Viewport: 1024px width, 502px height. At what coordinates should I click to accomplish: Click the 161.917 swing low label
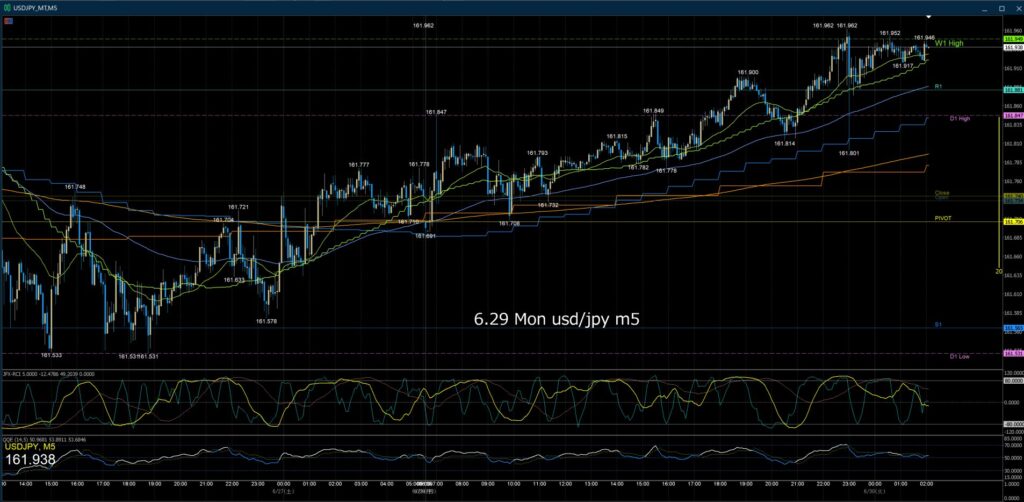click(903, 66)
